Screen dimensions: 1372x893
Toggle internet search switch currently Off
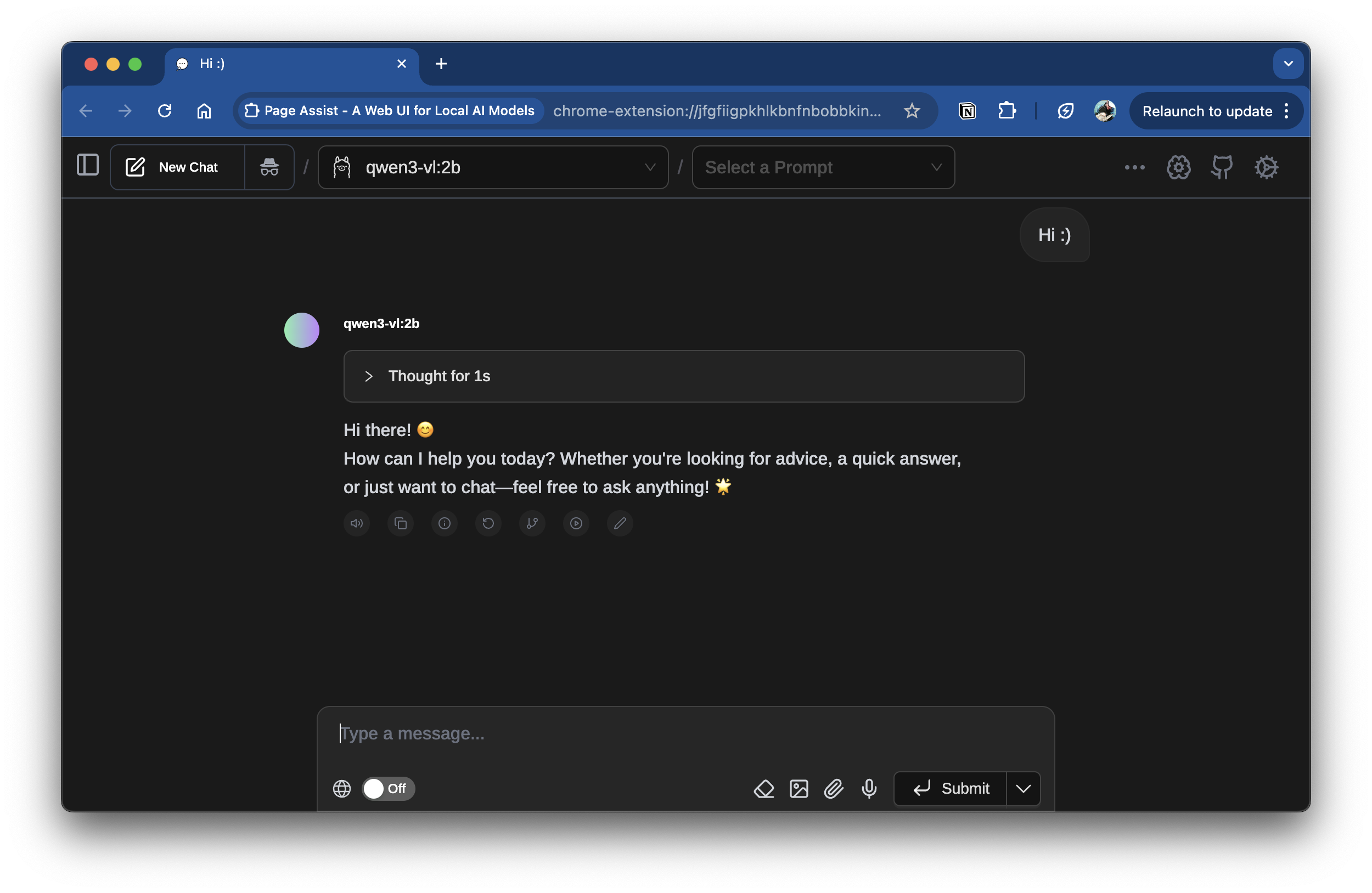pos(388,788)
